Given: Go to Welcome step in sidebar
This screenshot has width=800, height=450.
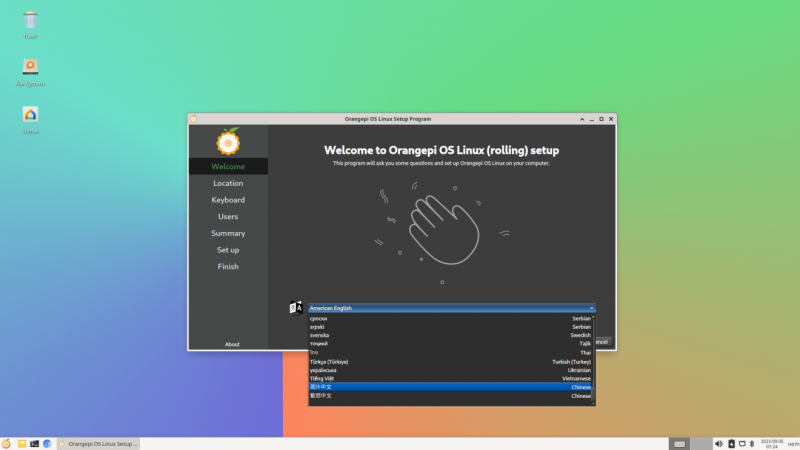Looking at the screenshot, I should 228,166.
